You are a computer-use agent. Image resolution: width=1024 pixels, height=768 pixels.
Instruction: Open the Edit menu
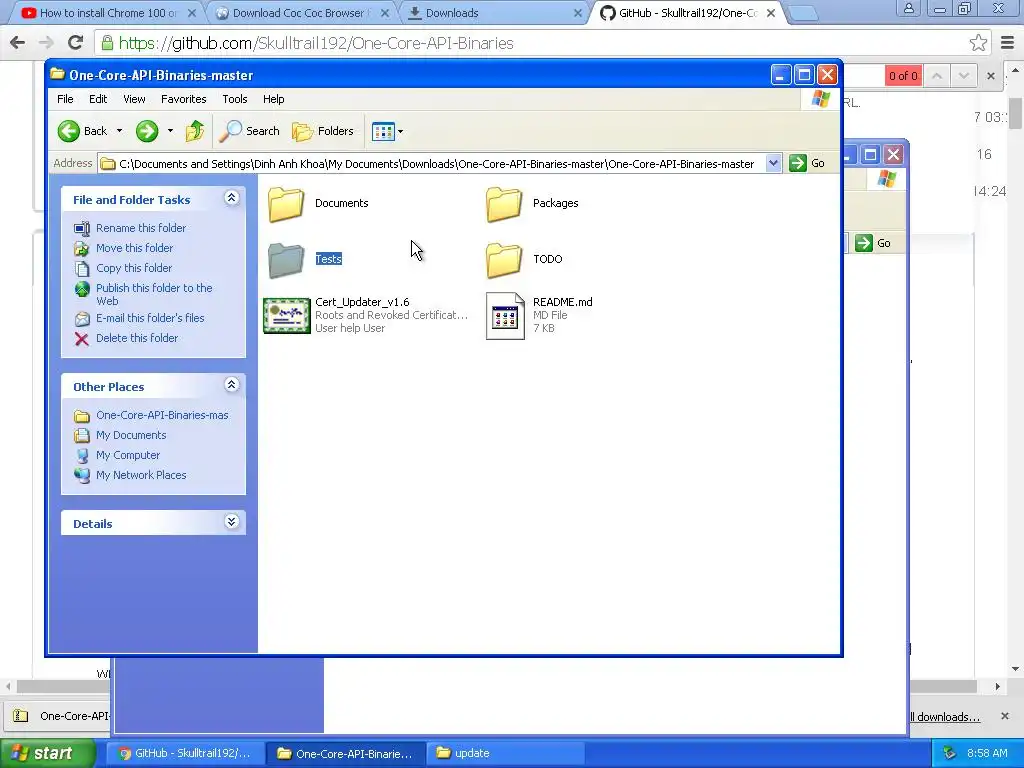point(98,99)
